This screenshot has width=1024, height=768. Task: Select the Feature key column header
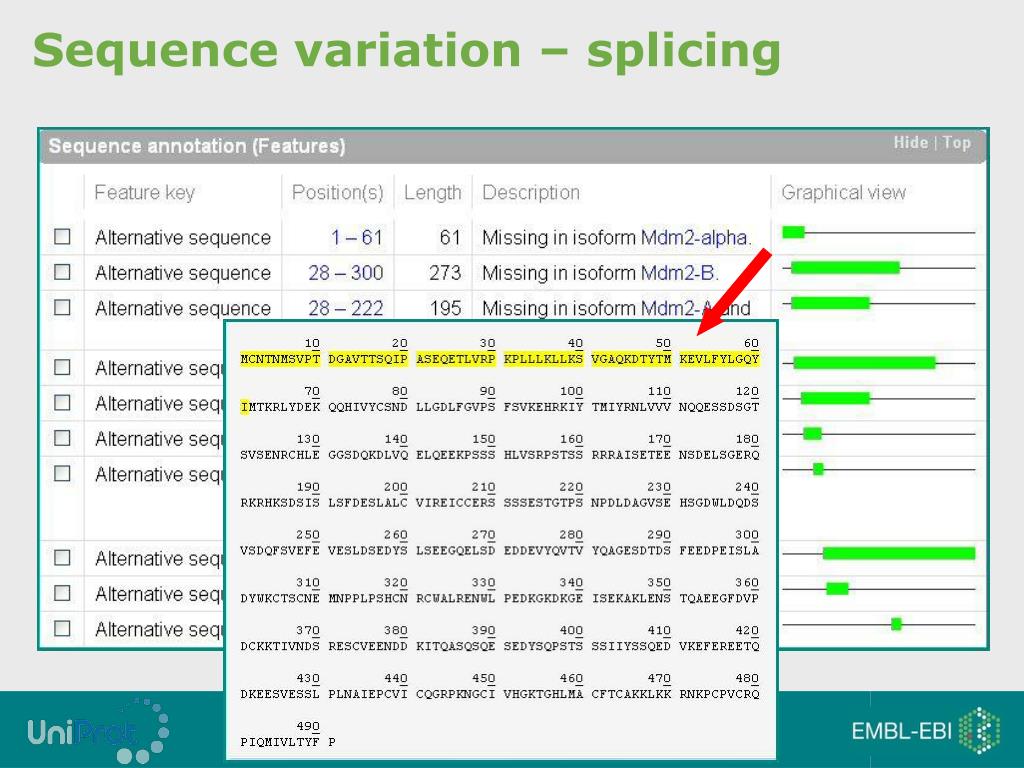144,193
